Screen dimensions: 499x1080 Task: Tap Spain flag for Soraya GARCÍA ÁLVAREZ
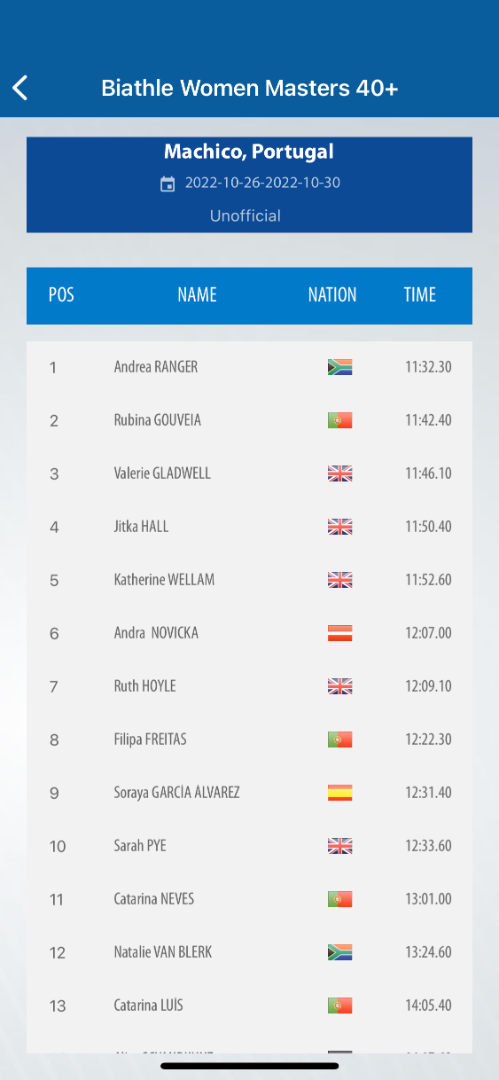coord(340,793)
